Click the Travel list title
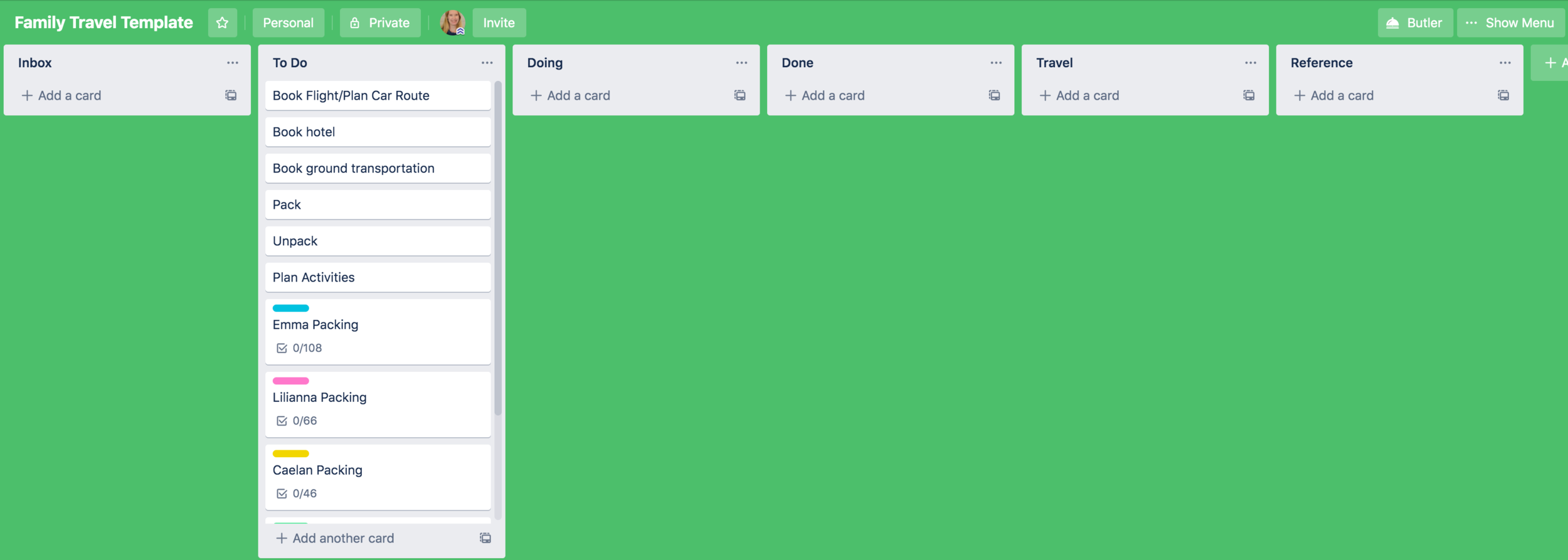This screenshot has width=1568, height=560. click(1054, 63)
